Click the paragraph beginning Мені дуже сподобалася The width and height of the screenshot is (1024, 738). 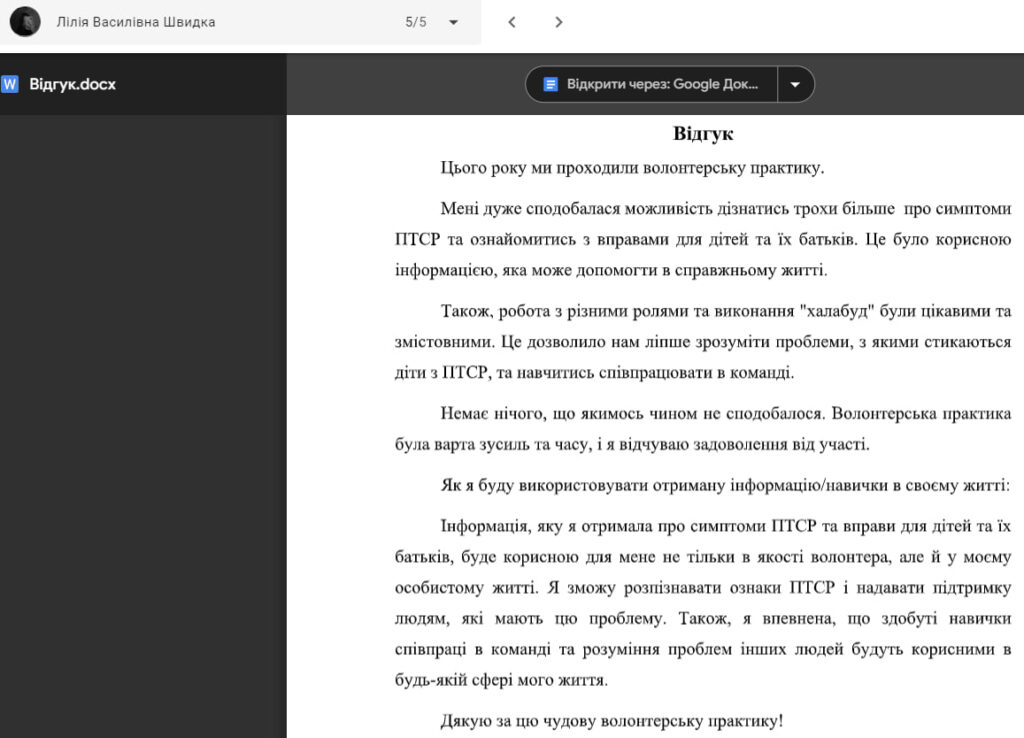coord(703,240)
